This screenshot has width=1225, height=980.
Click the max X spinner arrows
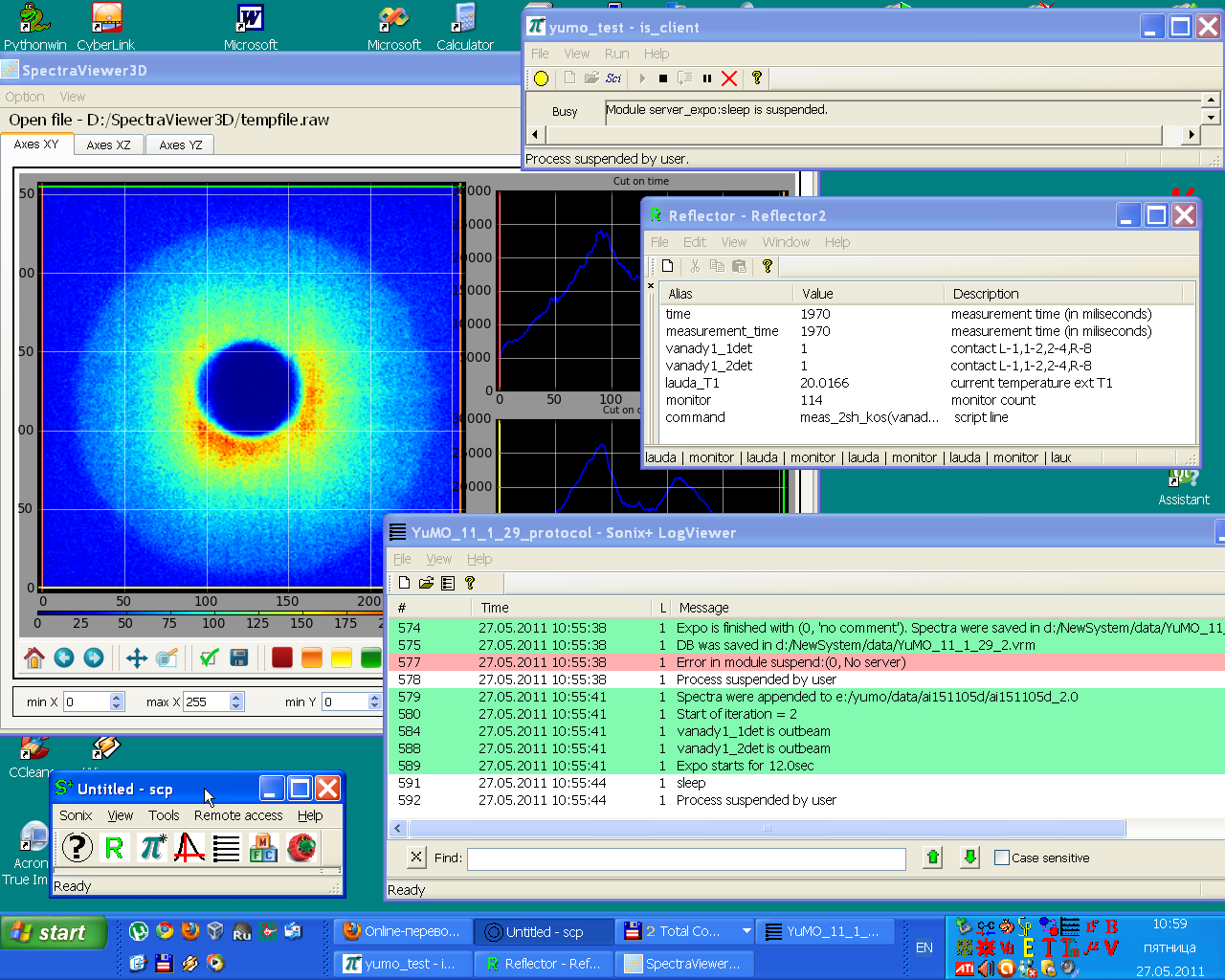point(236,702)
